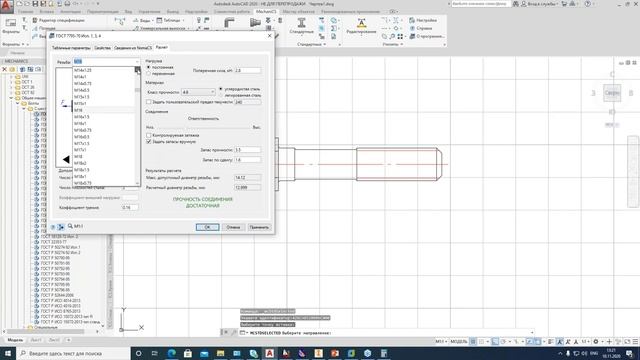
Task: Open the scale M1:1 dropdown in status bar
Action: pos(441,342)
